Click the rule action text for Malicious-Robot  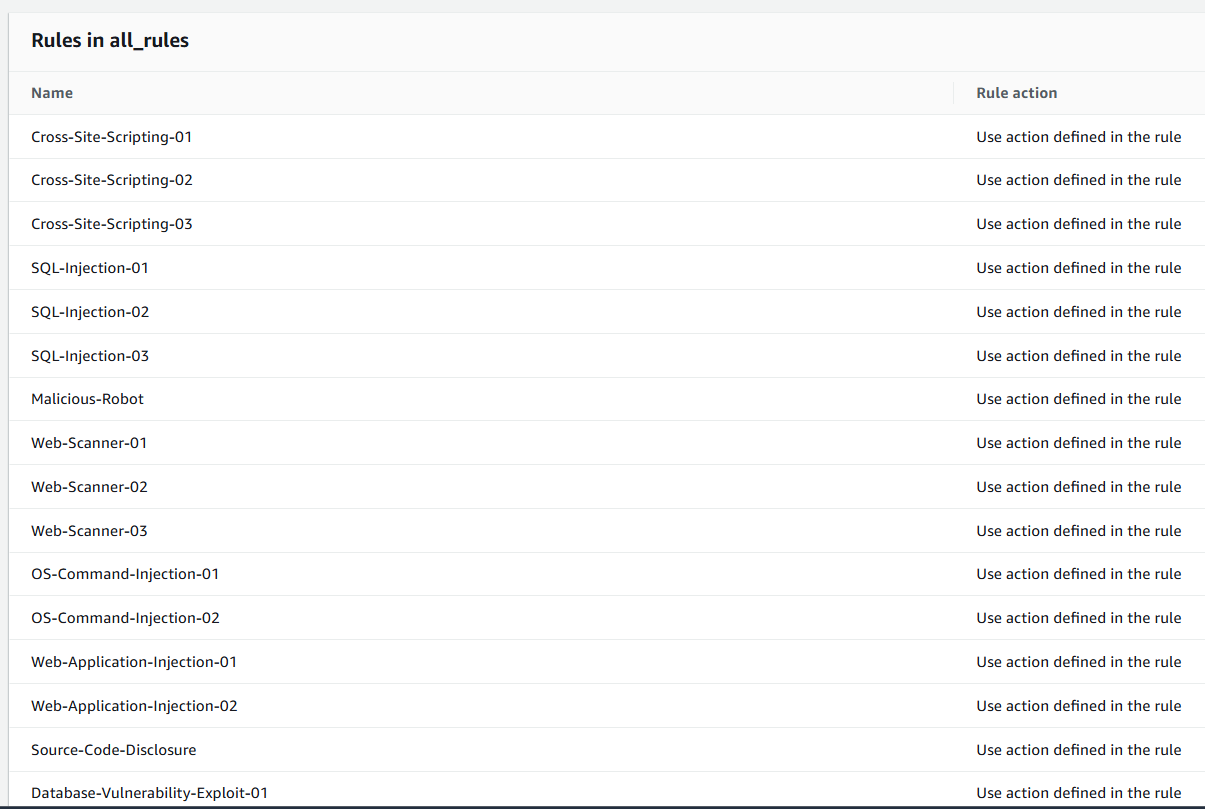(1078, 399)
